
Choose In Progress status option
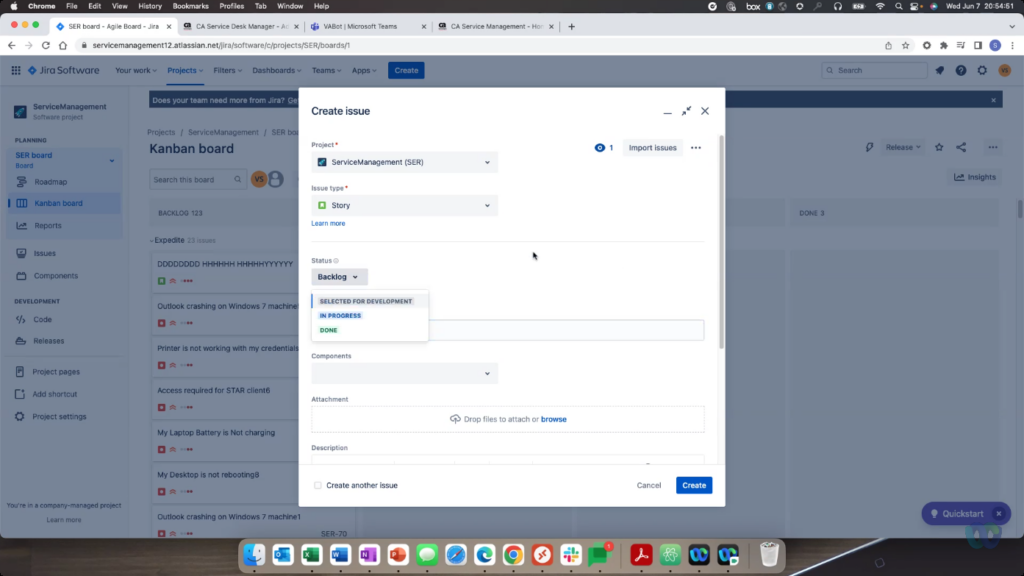point(340,315)
